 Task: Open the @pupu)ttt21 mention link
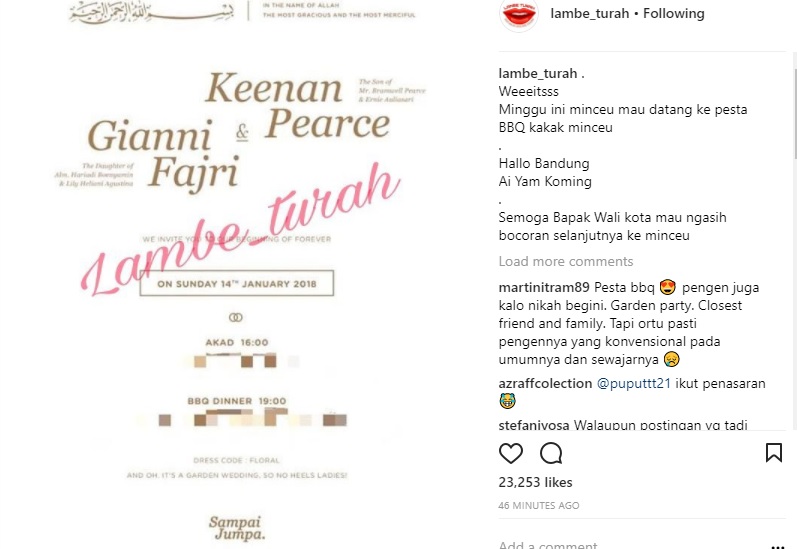pos(634,383)
